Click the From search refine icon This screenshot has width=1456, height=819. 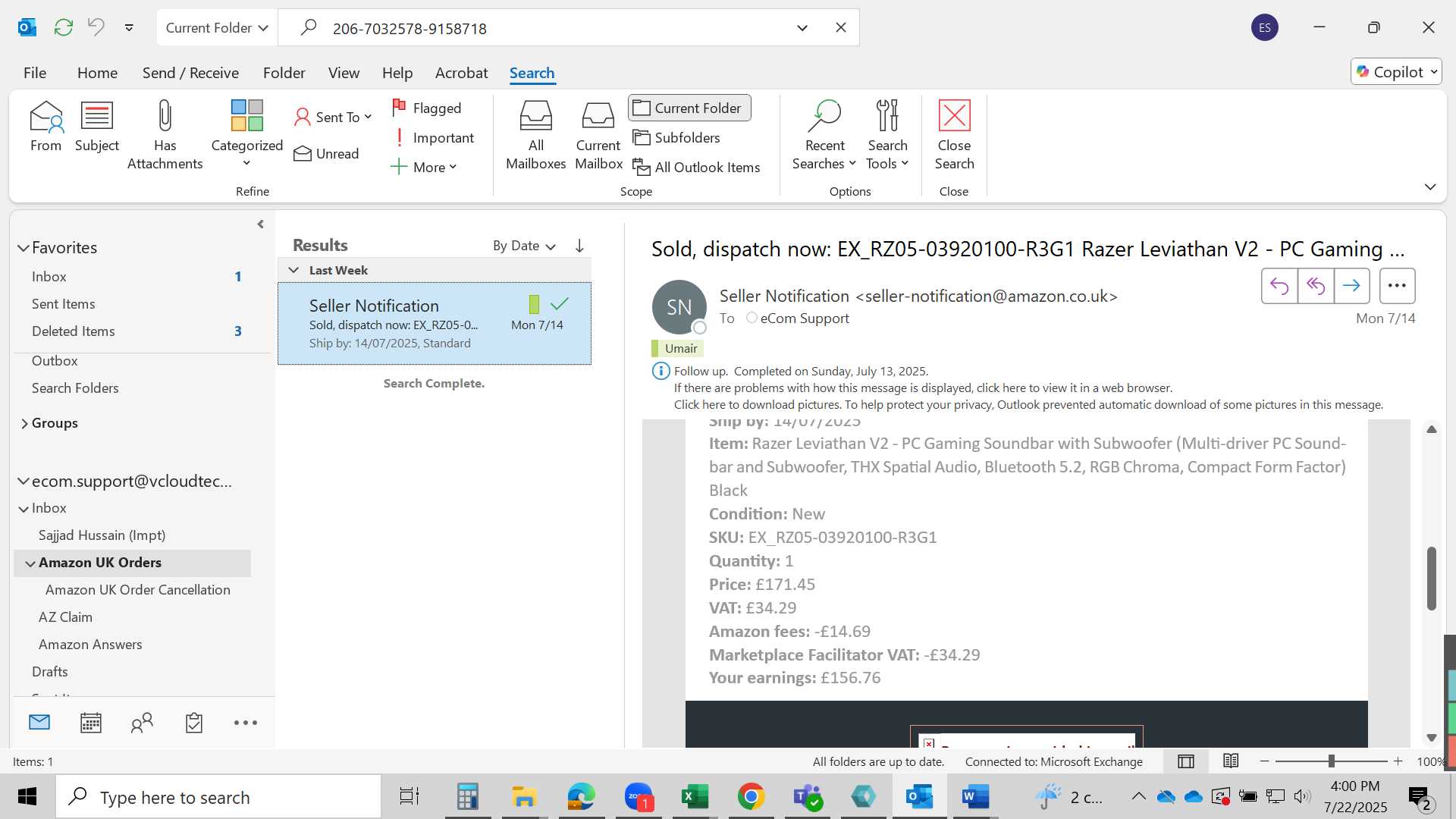45,126
